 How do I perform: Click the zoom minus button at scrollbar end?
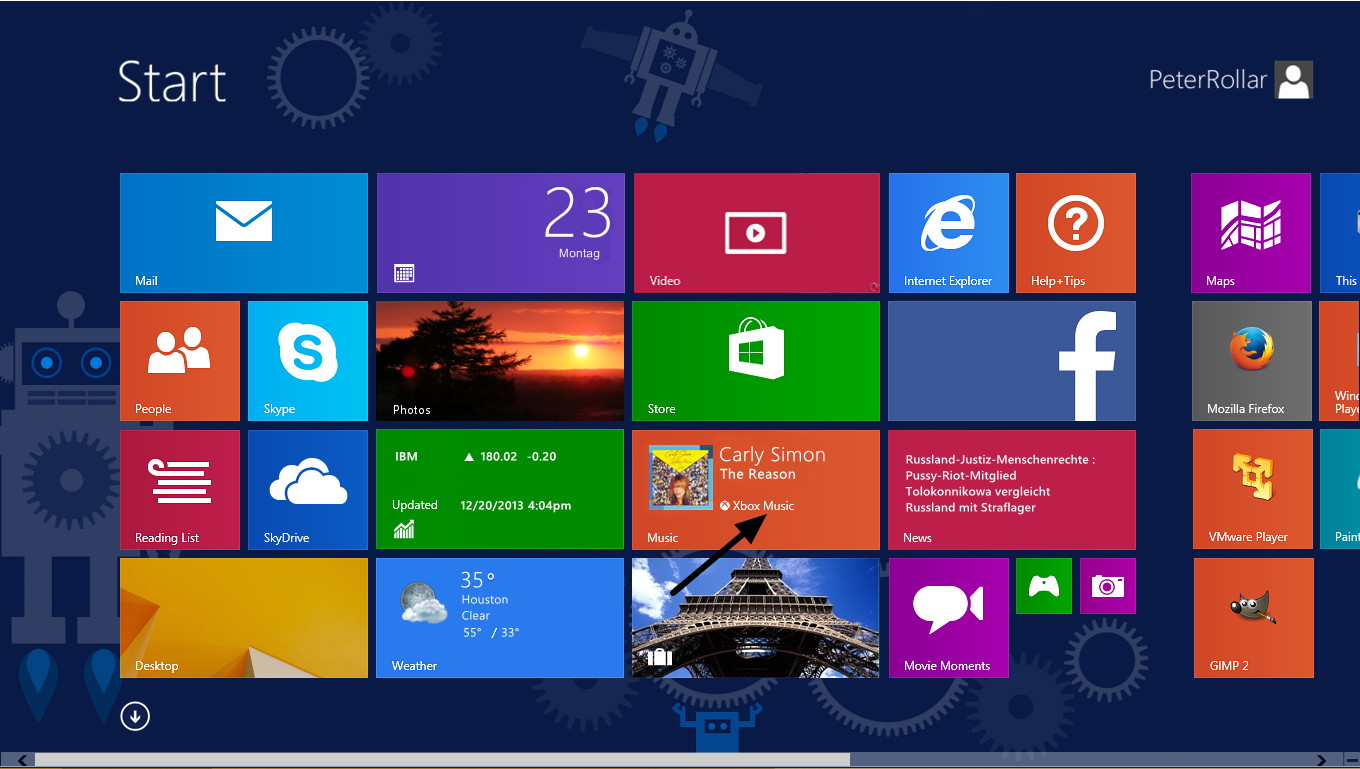(x=1350, y=760)
